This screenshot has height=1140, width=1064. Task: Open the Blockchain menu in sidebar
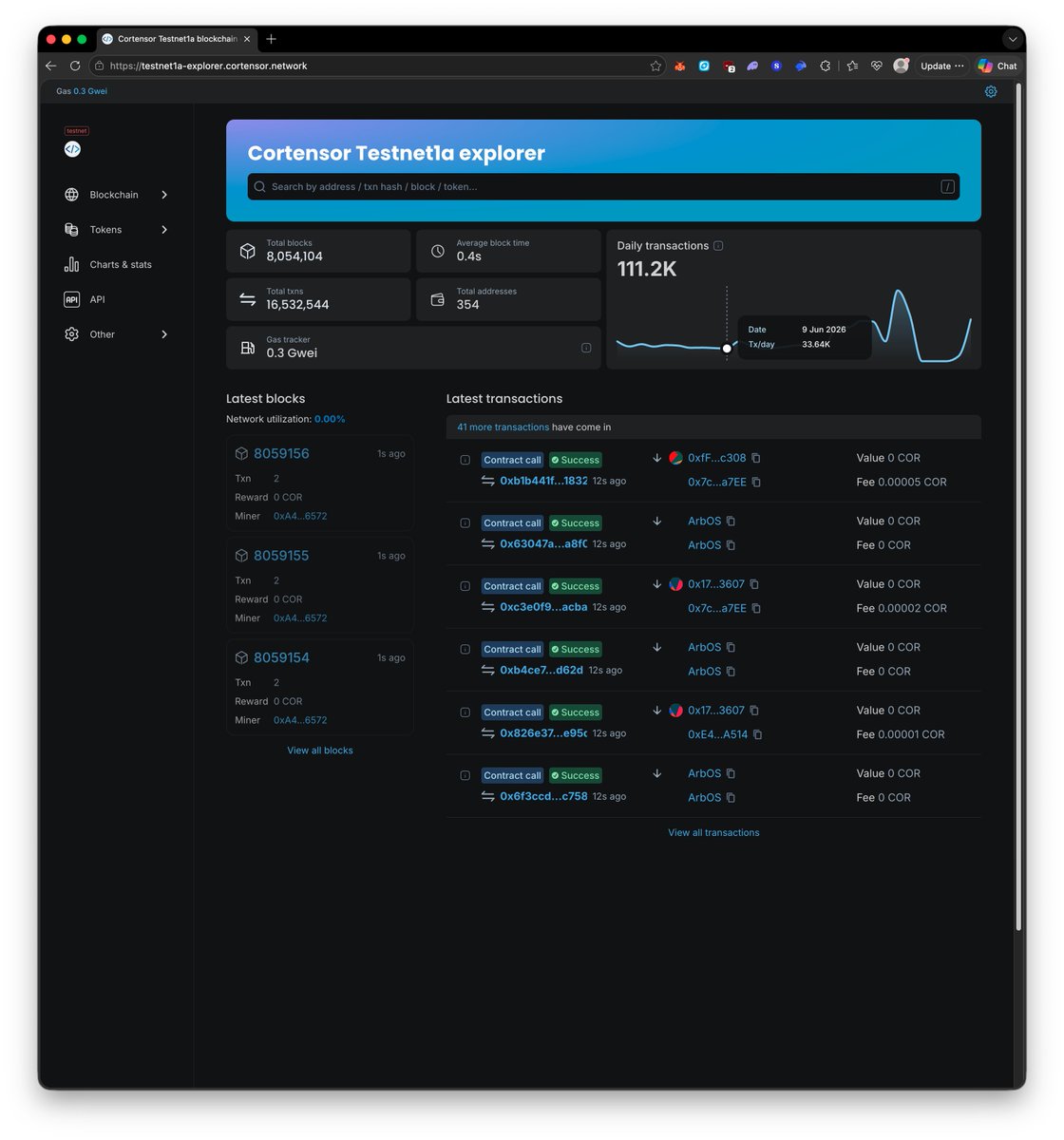116,195
